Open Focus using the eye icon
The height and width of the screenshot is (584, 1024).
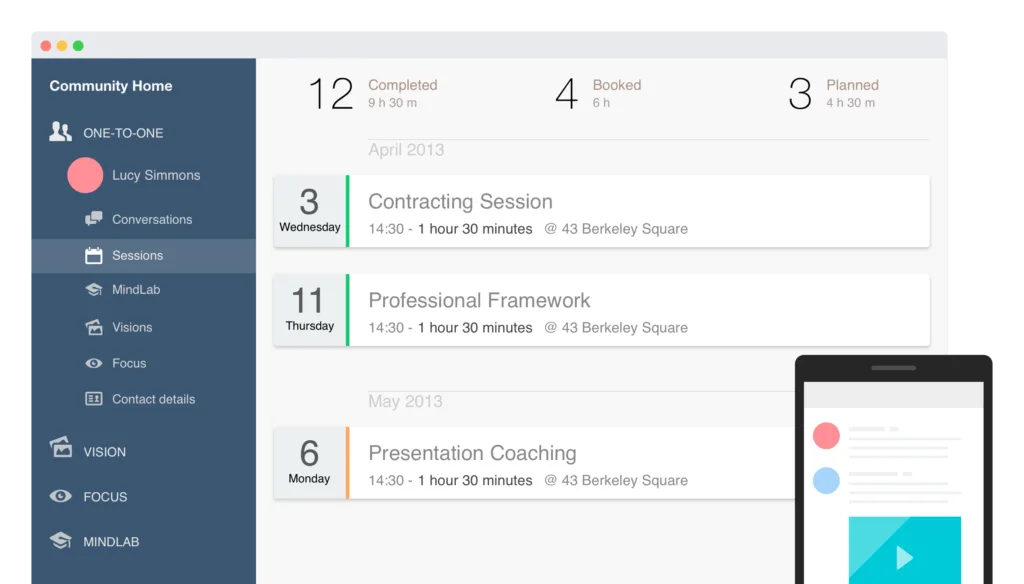click(93, 363)
